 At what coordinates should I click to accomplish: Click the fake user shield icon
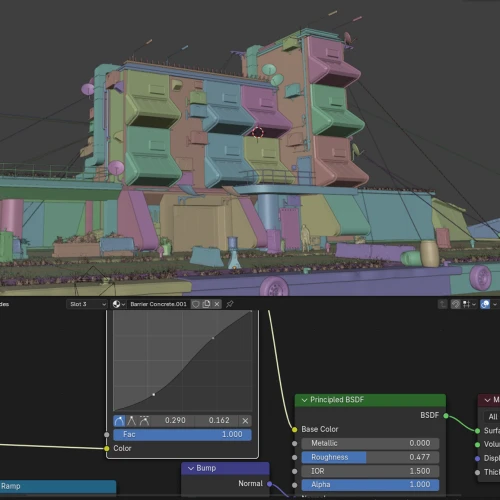[x=196, y=304]
